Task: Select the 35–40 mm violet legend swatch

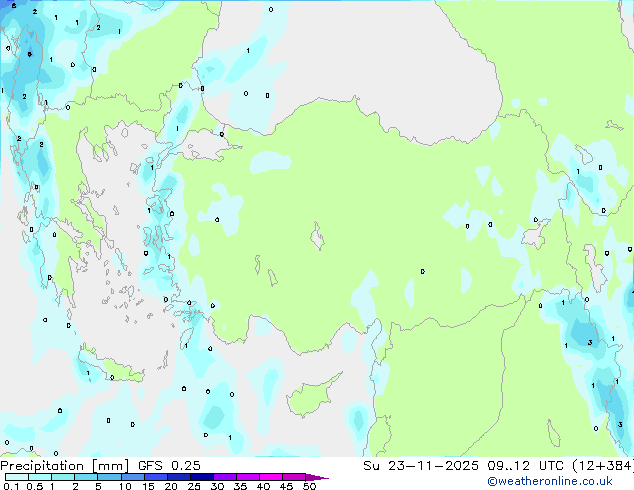Action: 248,477
